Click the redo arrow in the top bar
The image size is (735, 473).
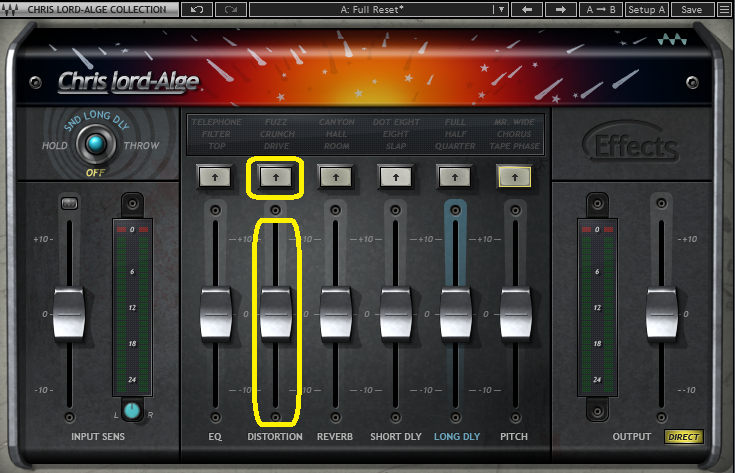click(x=231, y=9)
